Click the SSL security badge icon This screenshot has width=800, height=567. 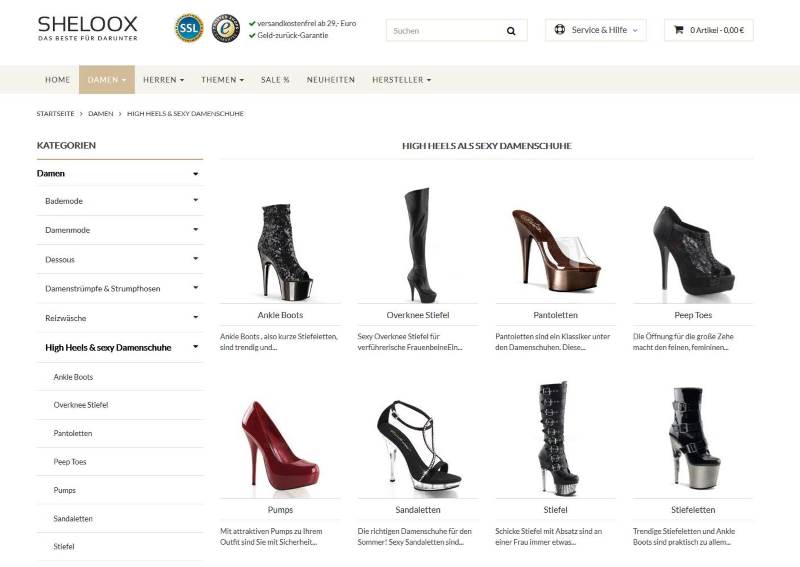coord(188,29)
